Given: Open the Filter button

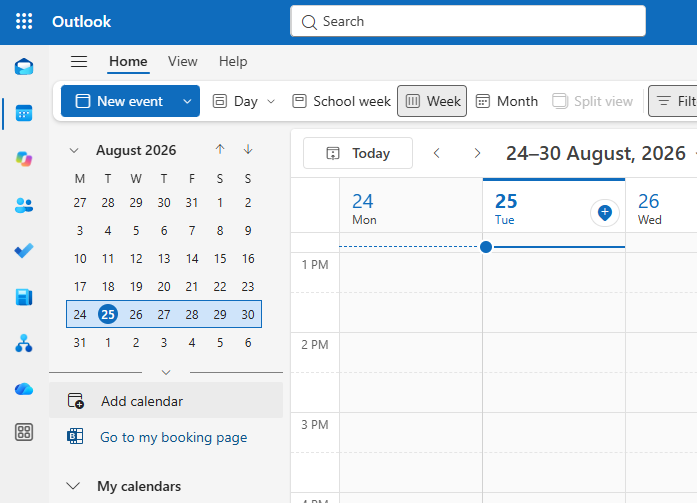Looking at the screenshot, I should 673,101.
